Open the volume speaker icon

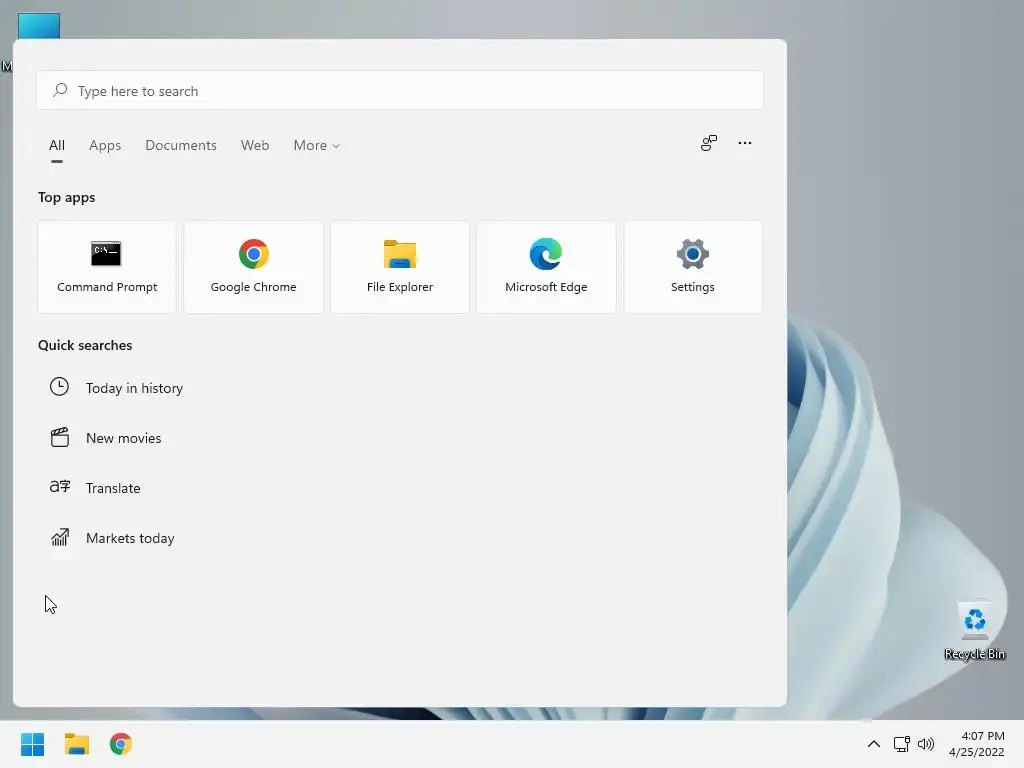pos(926,744)
